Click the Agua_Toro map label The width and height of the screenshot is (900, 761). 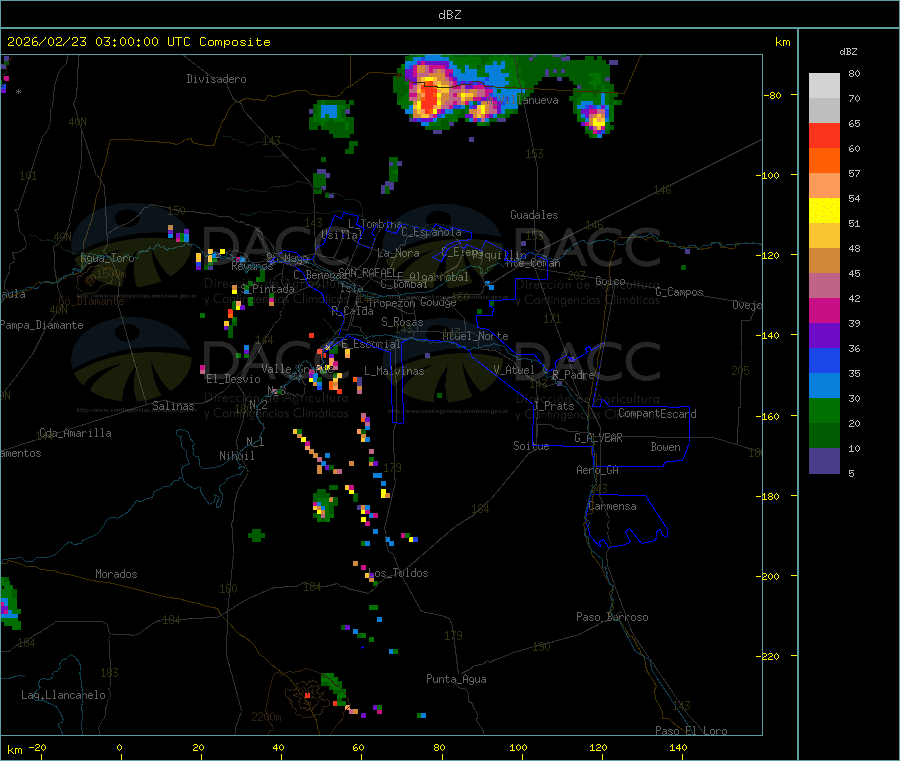click(x=107, y=258)
